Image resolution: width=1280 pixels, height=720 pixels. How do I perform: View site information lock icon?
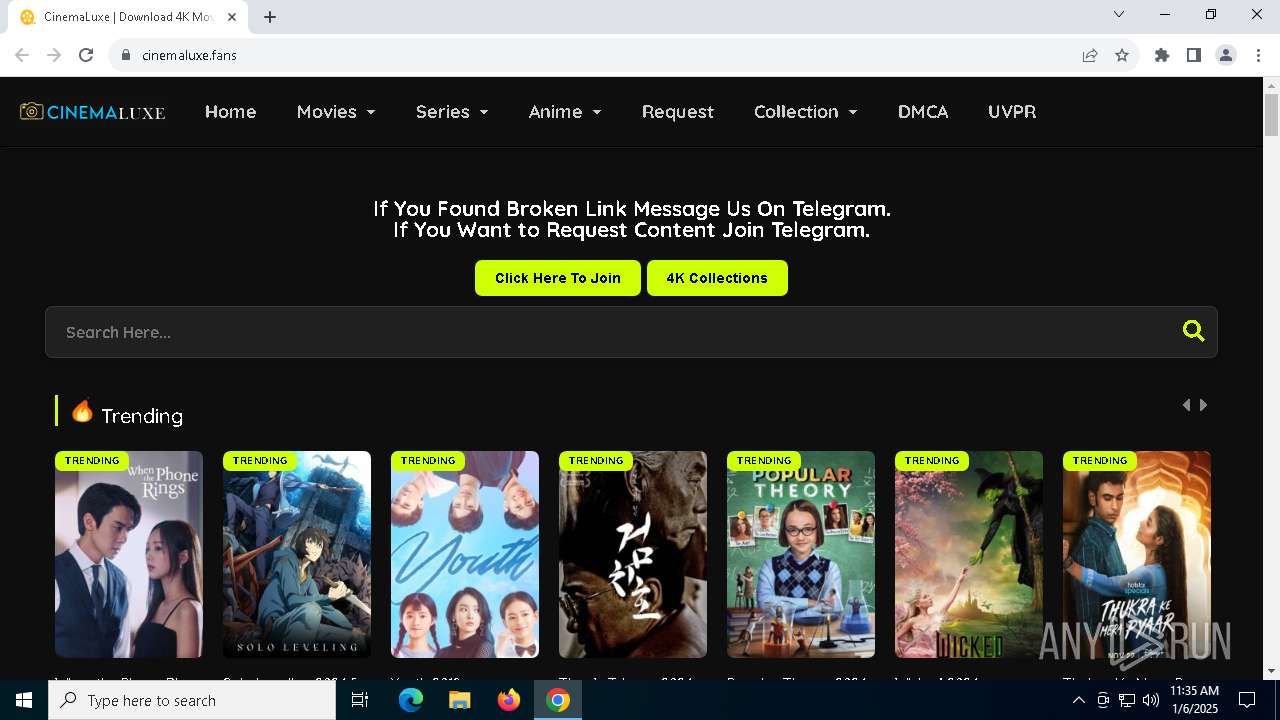tap(126, 55)
